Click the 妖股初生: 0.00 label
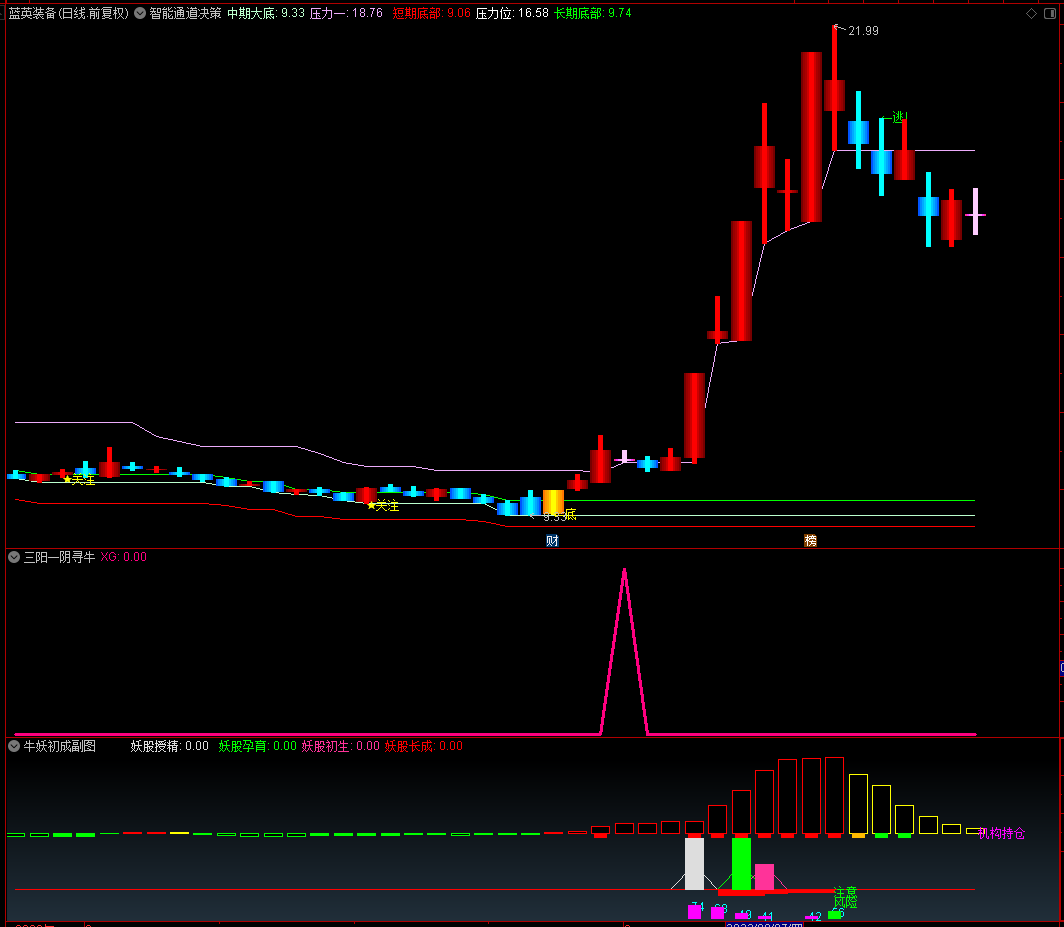Viewport: 1064px width, 927px height. click(x=341, y=746)
